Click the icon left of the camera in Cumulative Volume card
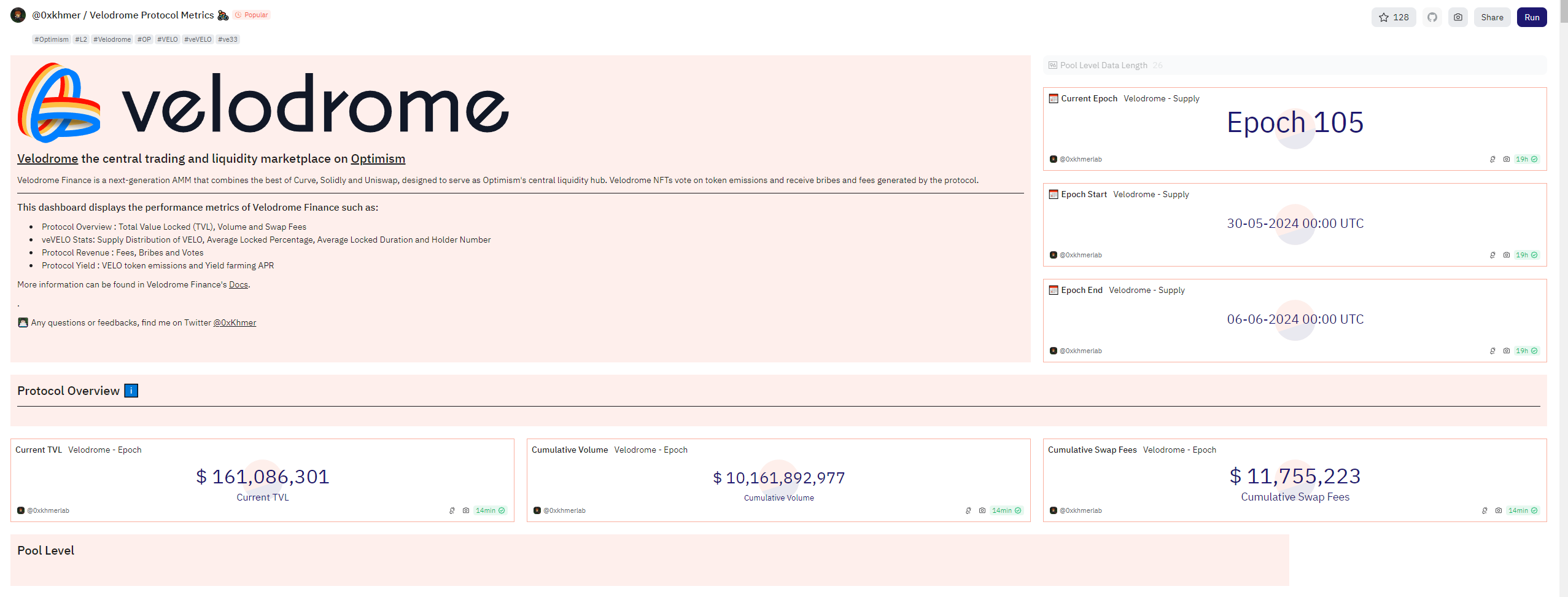This screenshot has width=1568, height=597. [x=968, y=510]
